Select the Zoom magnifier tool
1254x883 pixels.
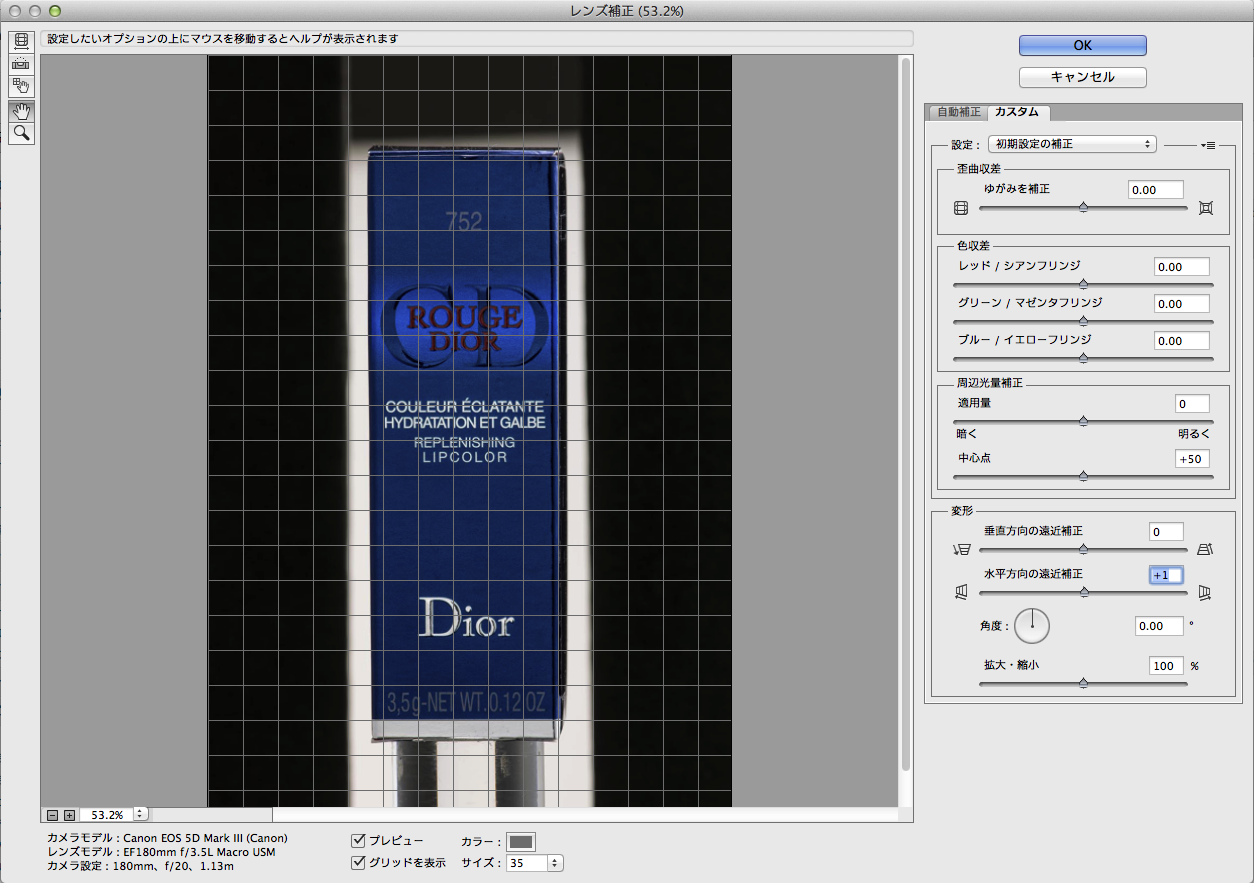[x=22, y=133]
